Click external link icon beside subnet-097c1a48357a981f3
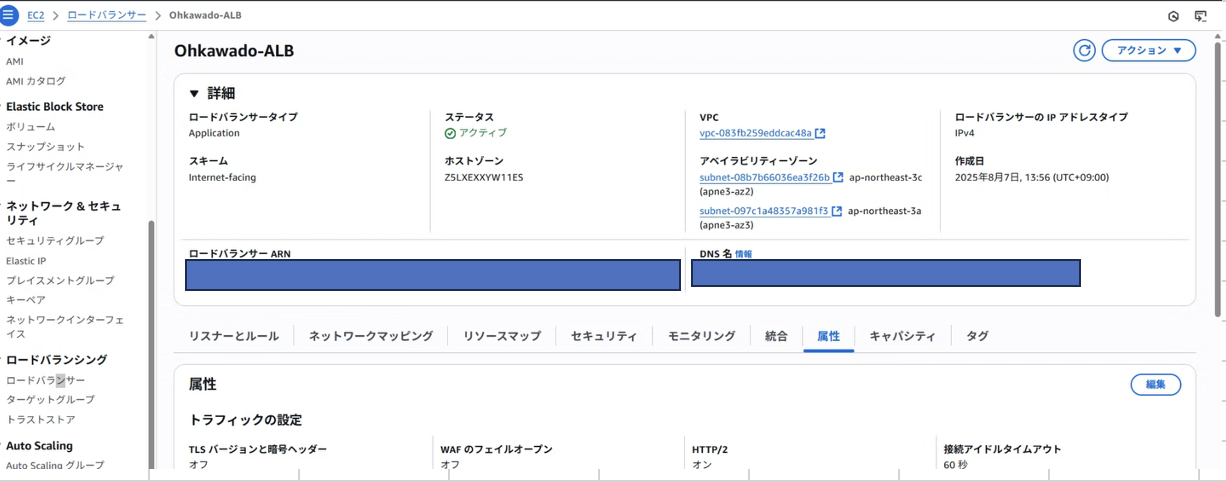 pyautogui.click(x=838, y=211)
